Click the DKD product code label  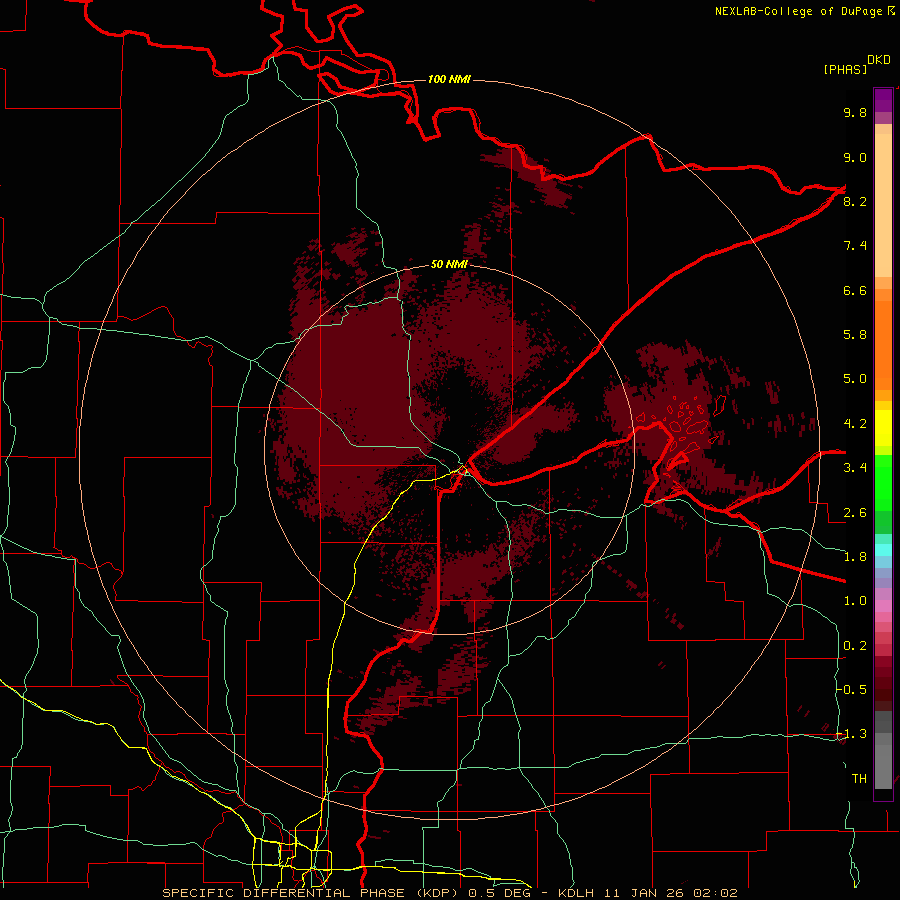(879, 60)
